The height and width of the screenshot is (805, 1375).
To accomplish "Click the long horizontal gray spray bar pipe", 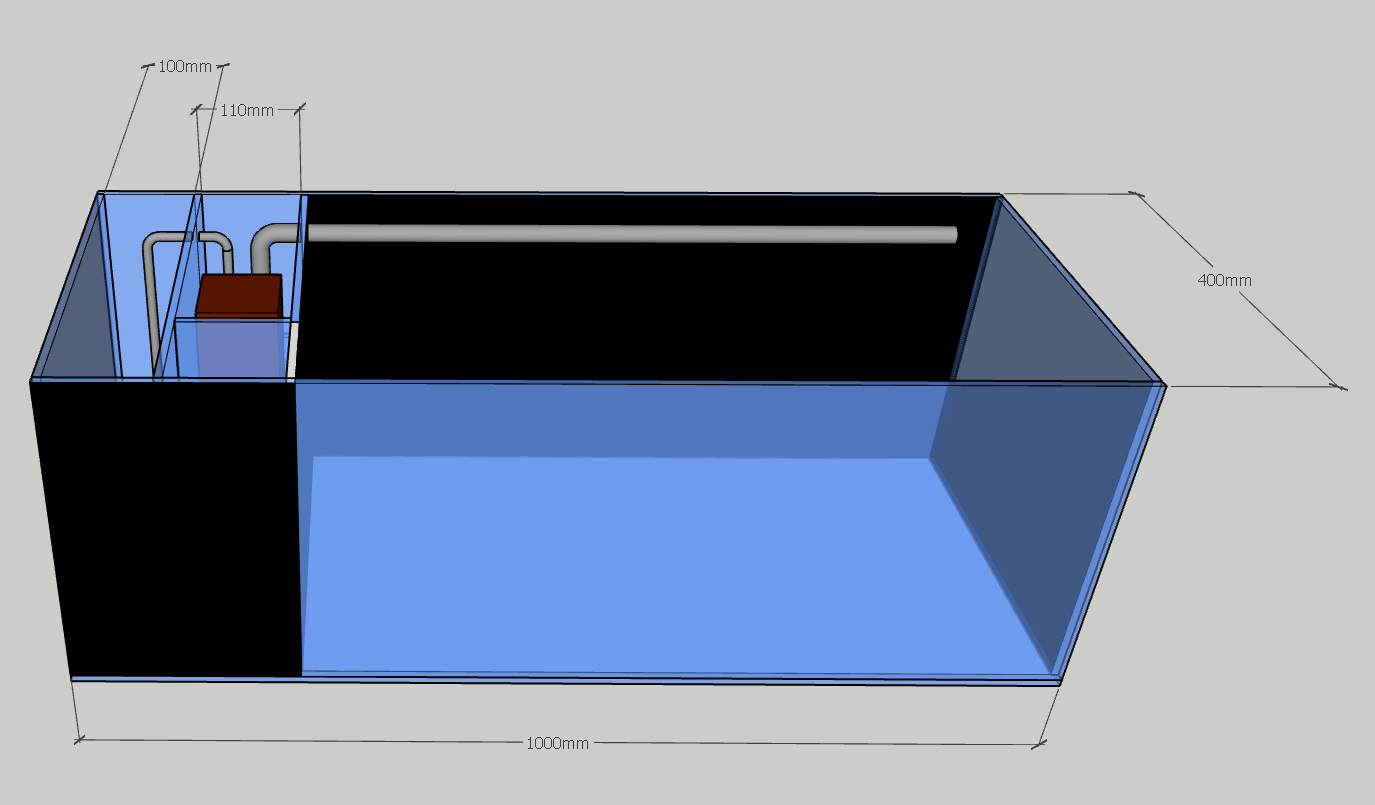I will point(632,234).
